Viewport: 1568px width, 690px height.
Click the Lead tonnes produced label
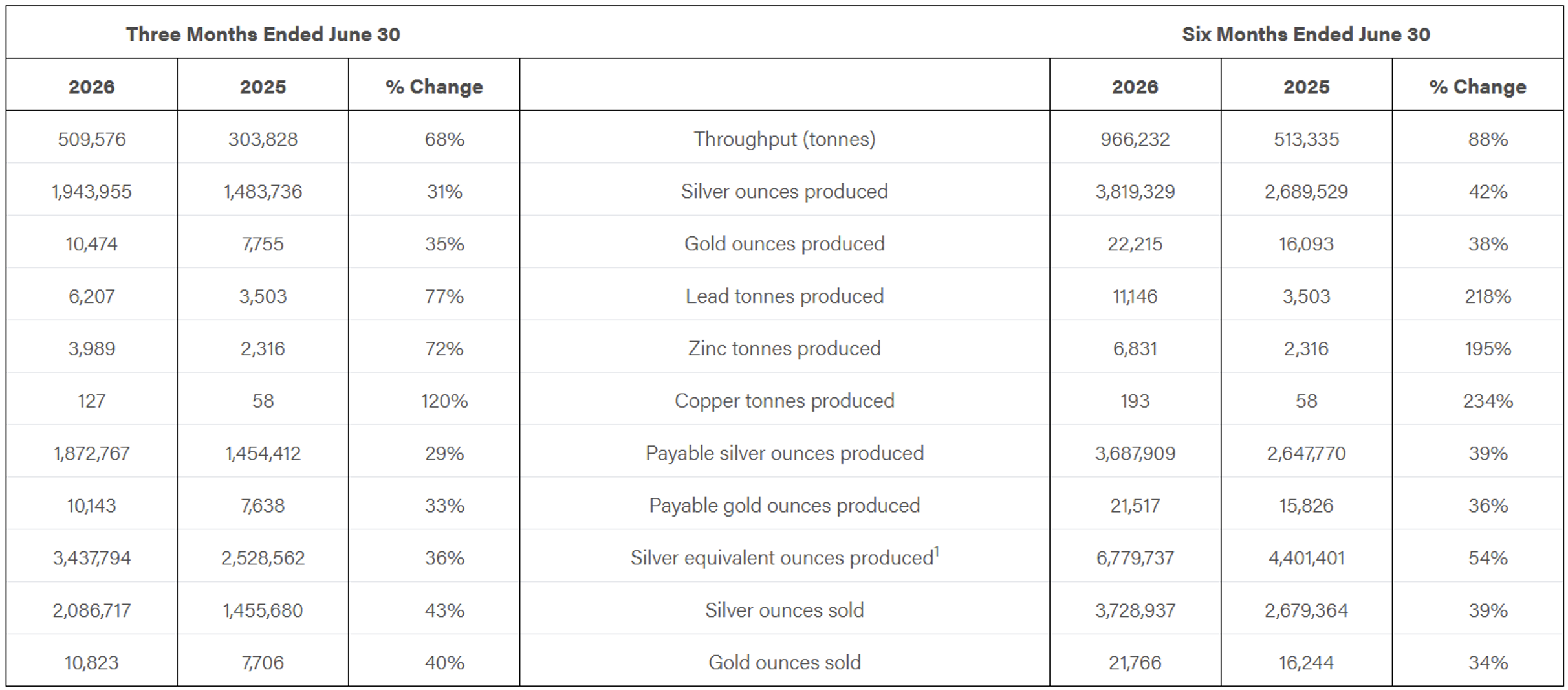785,296
